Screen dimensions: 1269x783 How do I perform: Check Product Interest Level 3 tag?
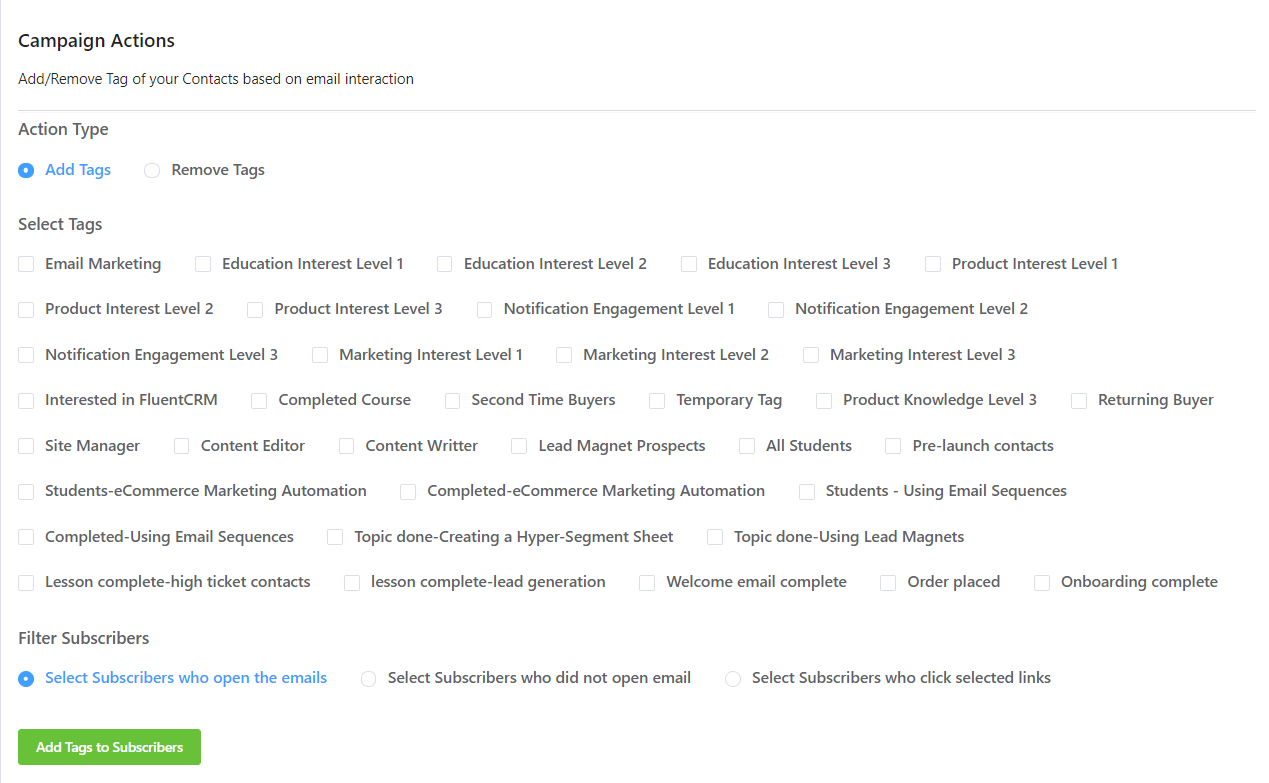255,310
